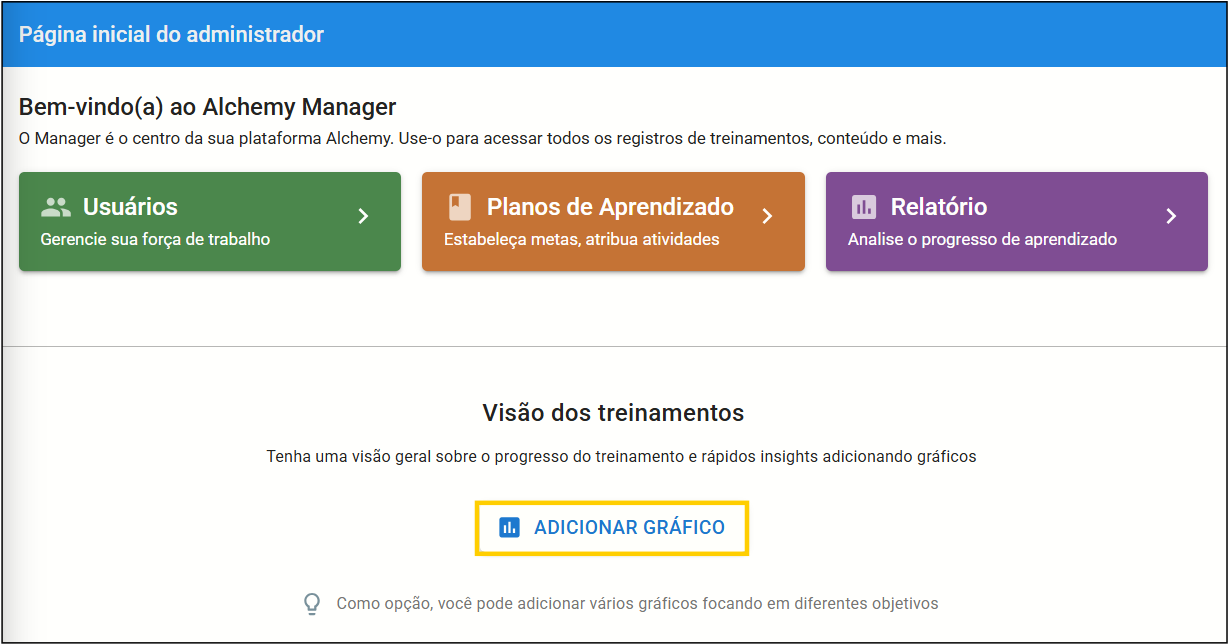Click the 'Como opção' hint about vários gráficos
Viewport: 1228px width, 644px height.
637,604
